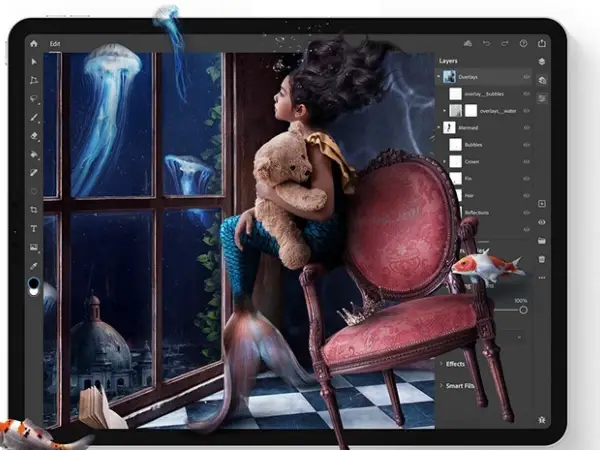Tap the bottom-right settings icon
600x450 pixels.
pos(542,420)
